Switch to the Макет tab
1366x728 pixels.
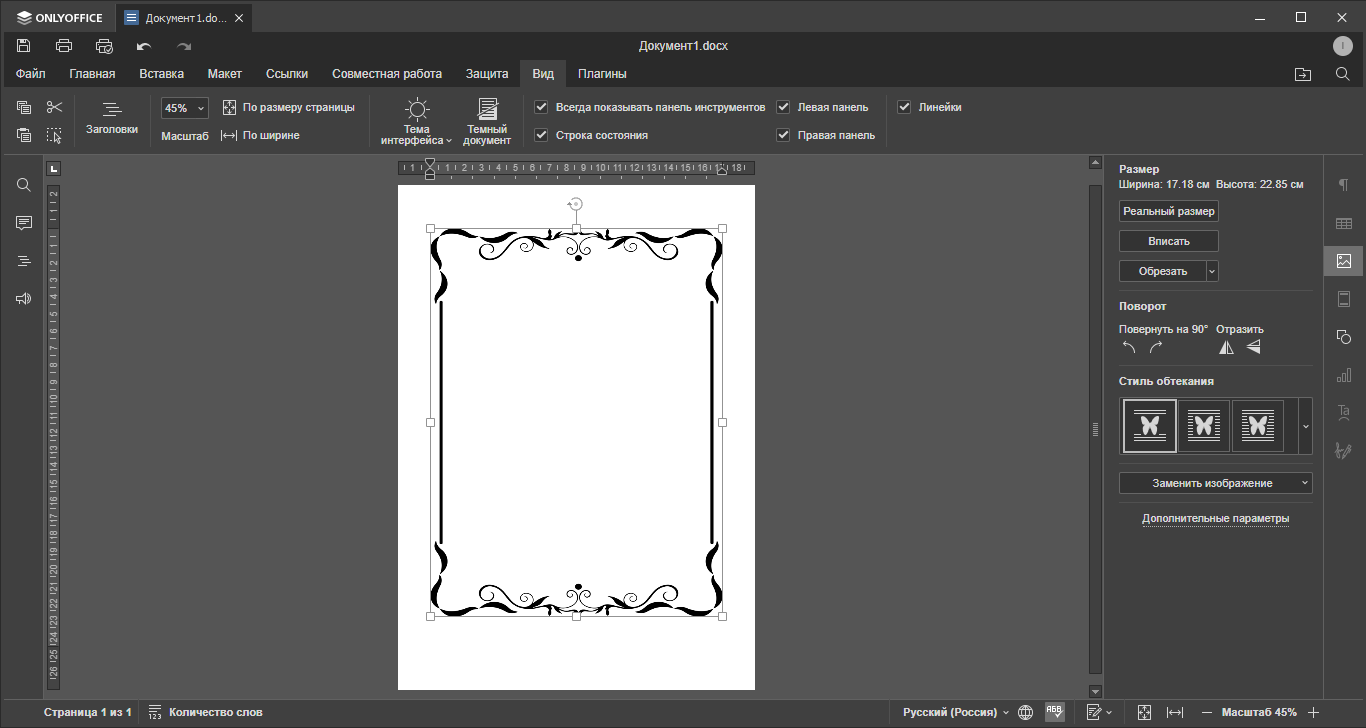click(225, 74)
